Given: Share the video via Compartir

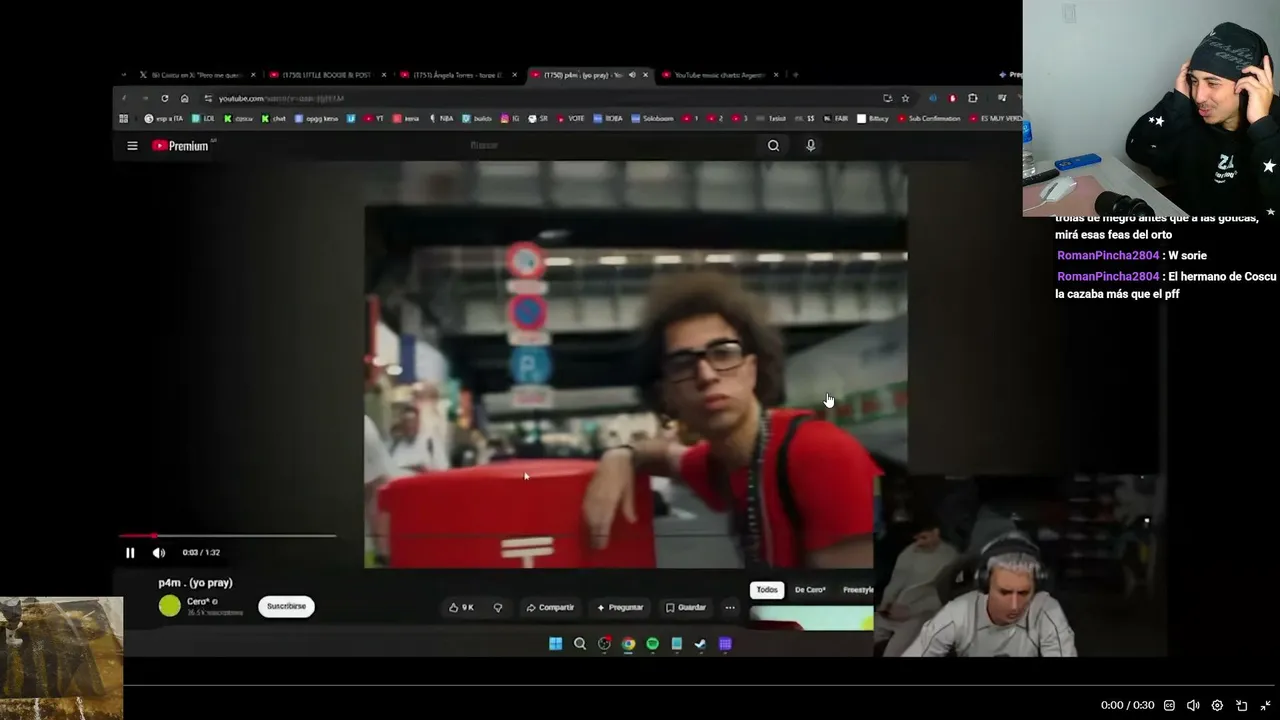Looking at the screenshot, I should pyautogui.click(x=550, y=607).
